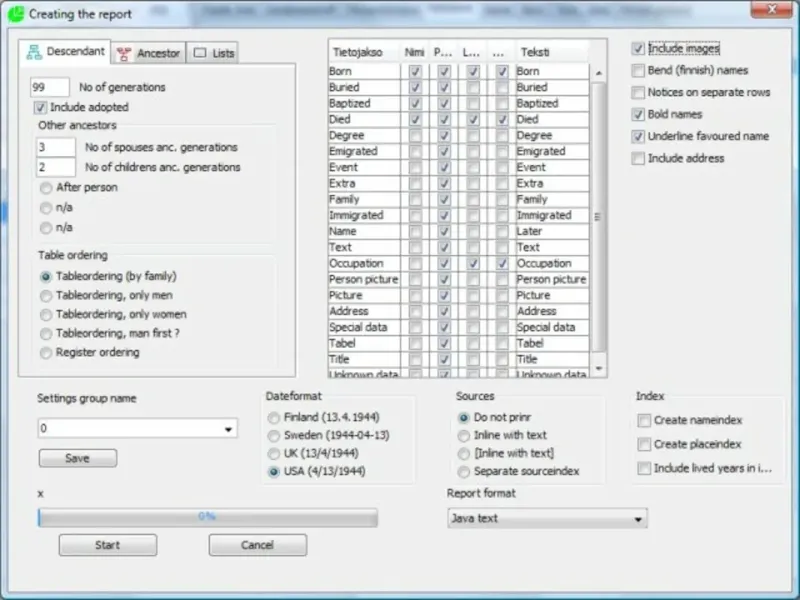Click the No of spouses anc. generations field
Screen dimensions: 800x600
coord(56,147)
